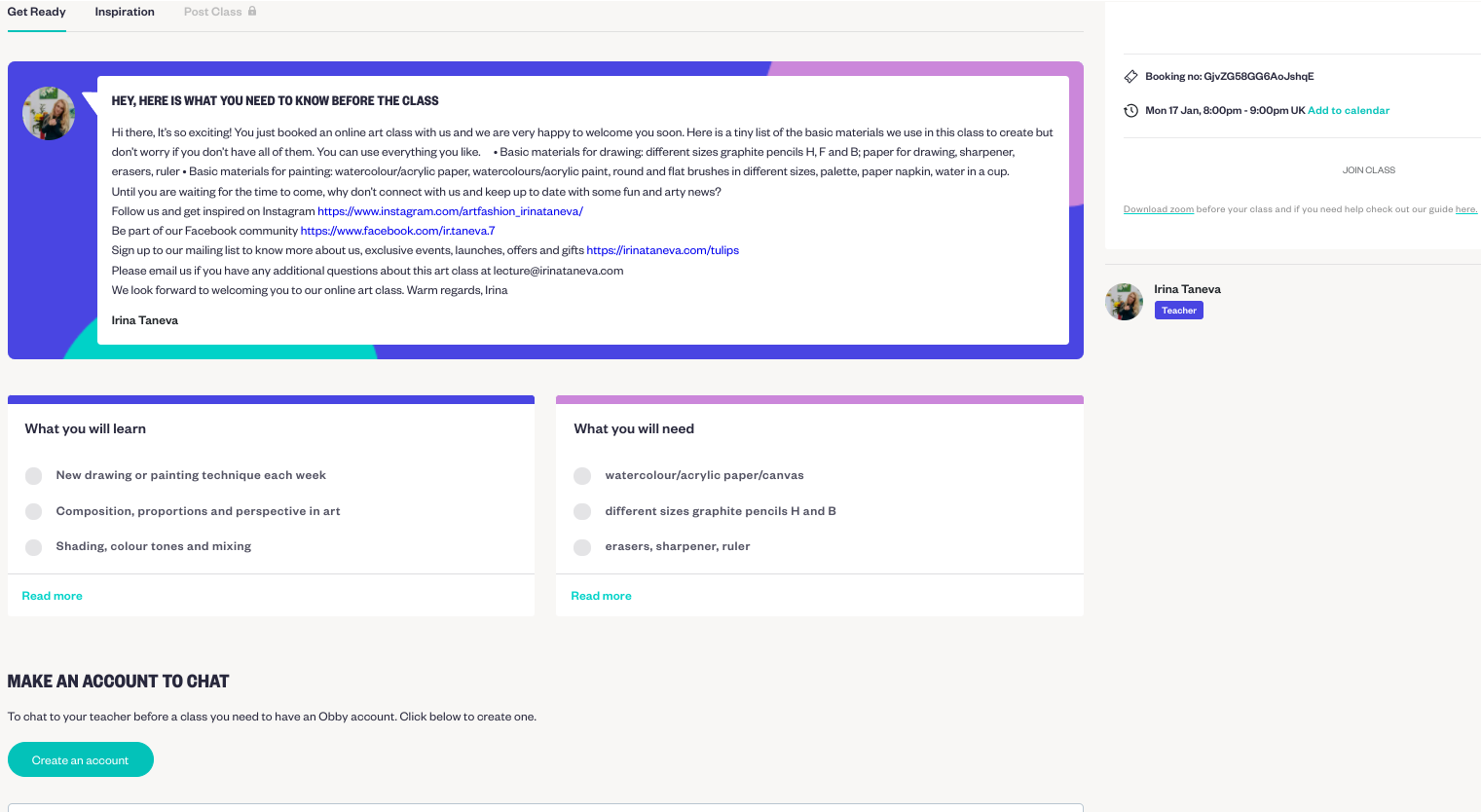Click the teacher avatar in the sidebar
The image size is (1481, 812).
pos(1125,302)
